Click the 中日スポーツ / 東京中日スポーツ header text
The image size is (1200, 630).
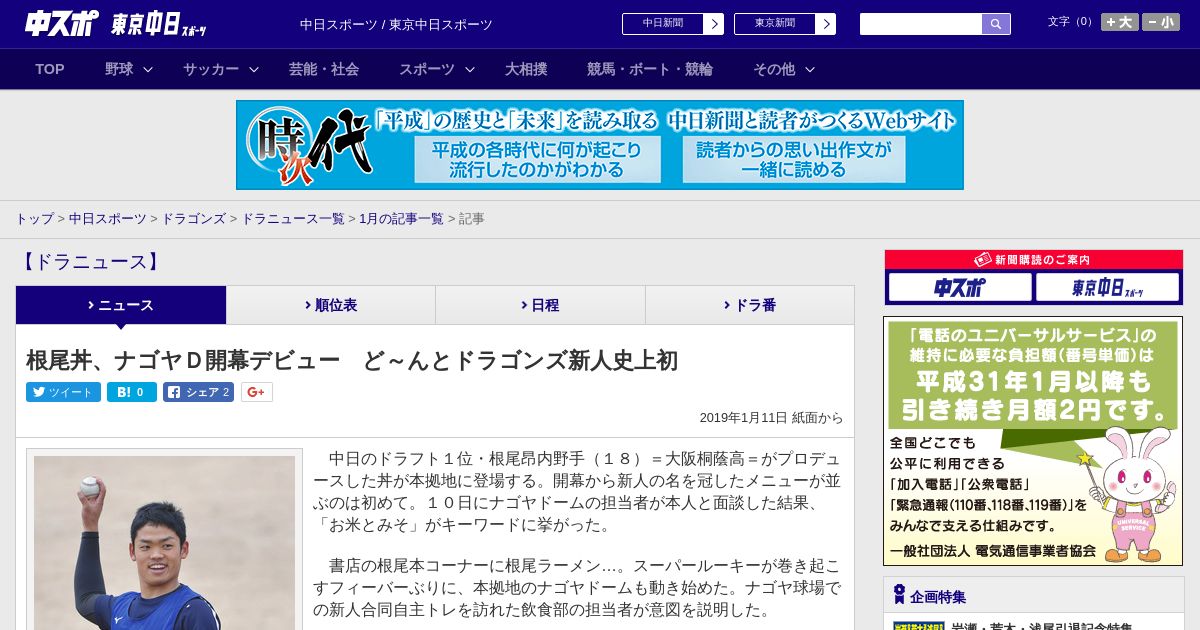396,24
